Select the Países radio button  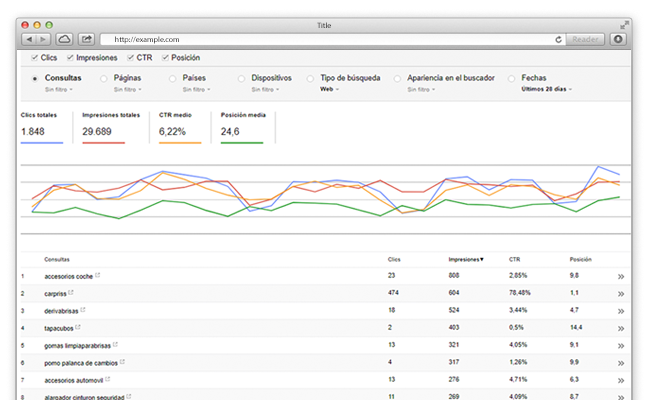172,78
